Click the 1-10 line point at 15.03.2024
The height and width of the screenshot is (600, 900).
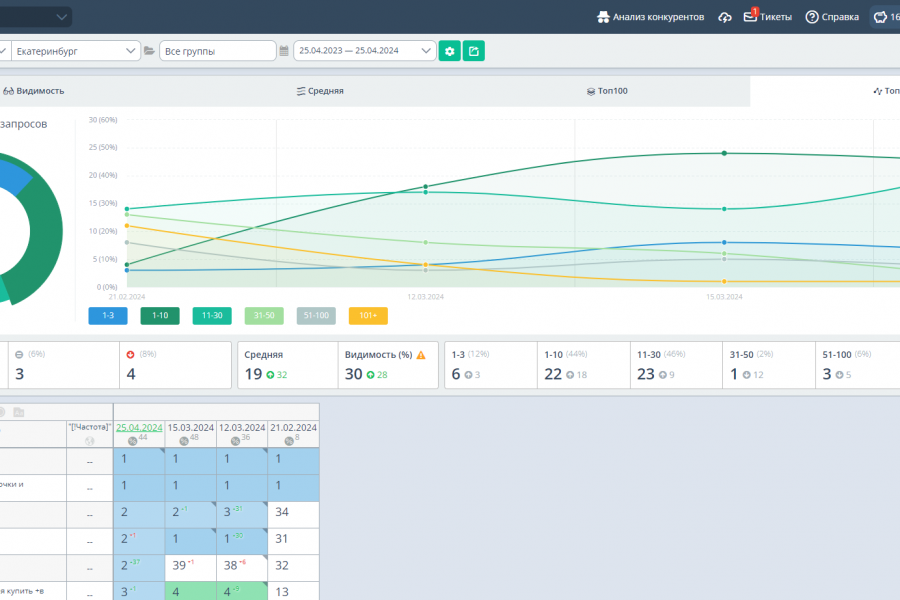[x=724, y=153]
